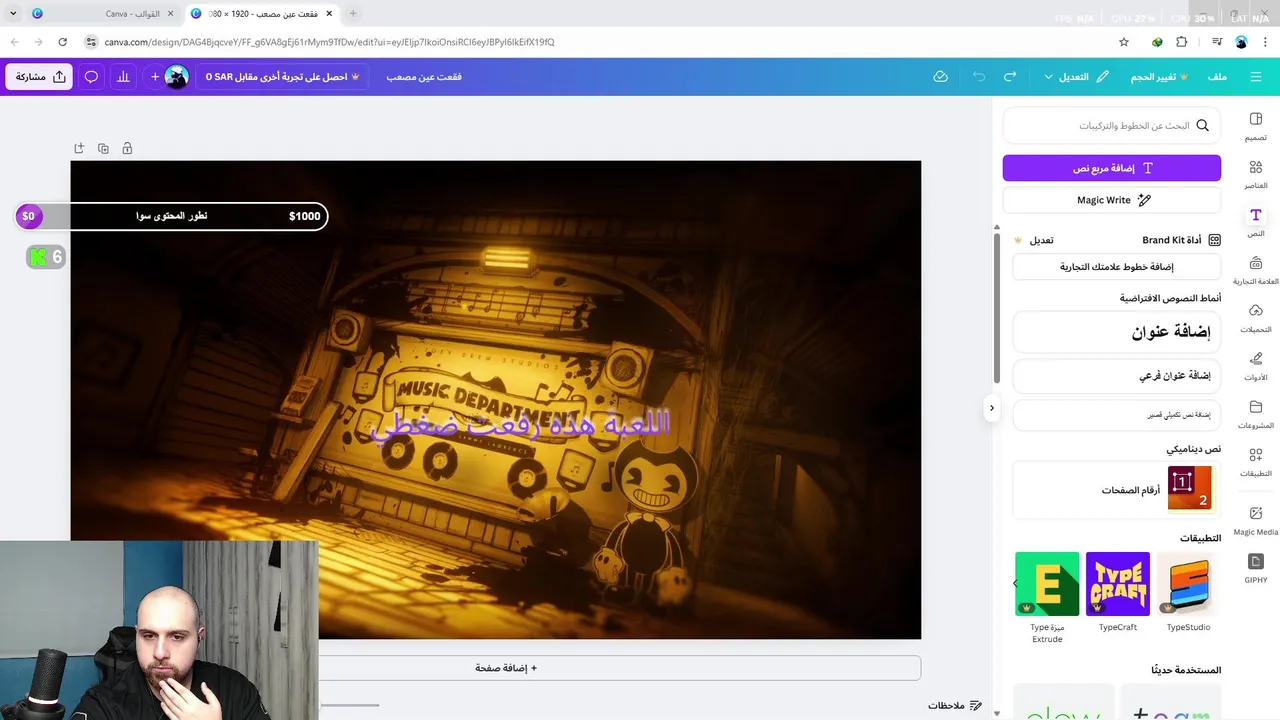Open the ملف (File) menu
This screenshot has height=720, width=1280.
pos(1217,77)
